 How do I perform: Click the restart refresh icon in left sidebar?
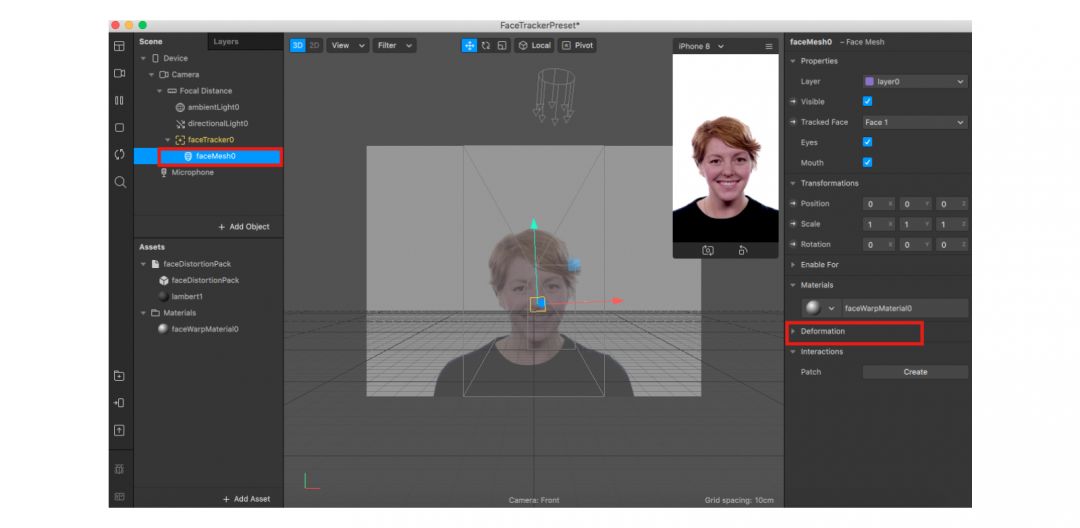[119, 155]
